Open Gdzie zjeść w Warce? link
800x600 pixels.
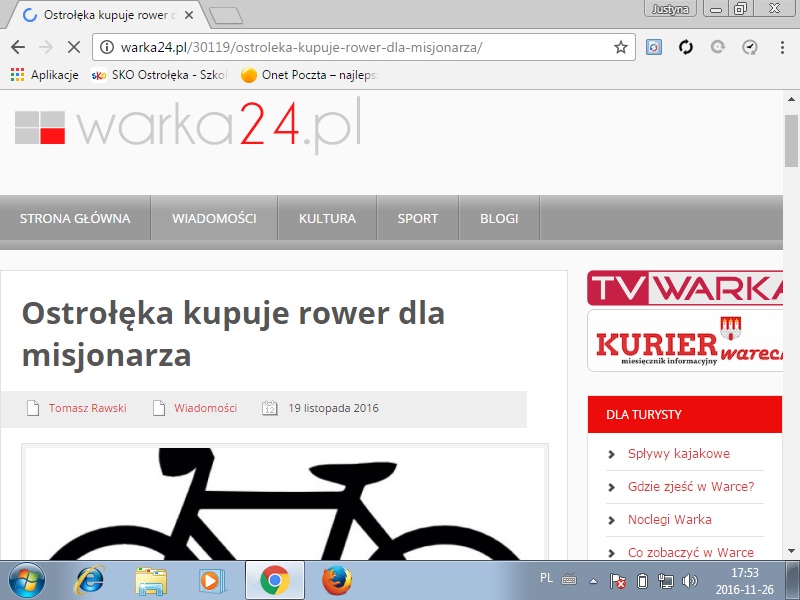point(691,487)
